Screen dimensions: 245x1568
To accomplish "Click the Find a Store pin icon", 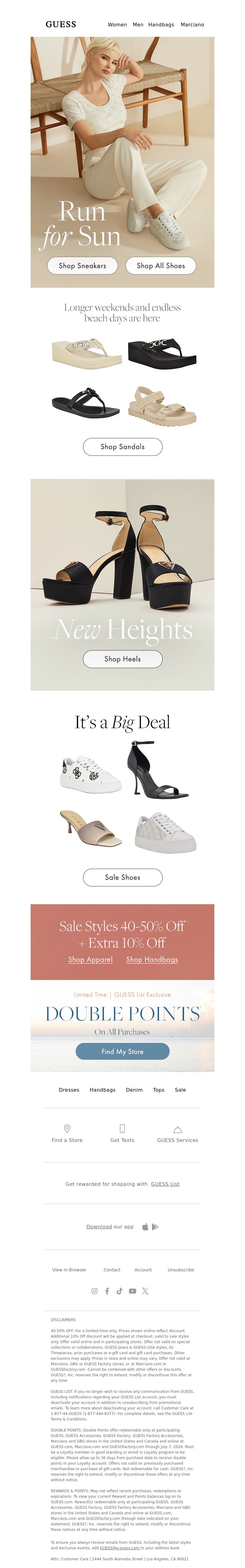I will (x=67, y=1128).
